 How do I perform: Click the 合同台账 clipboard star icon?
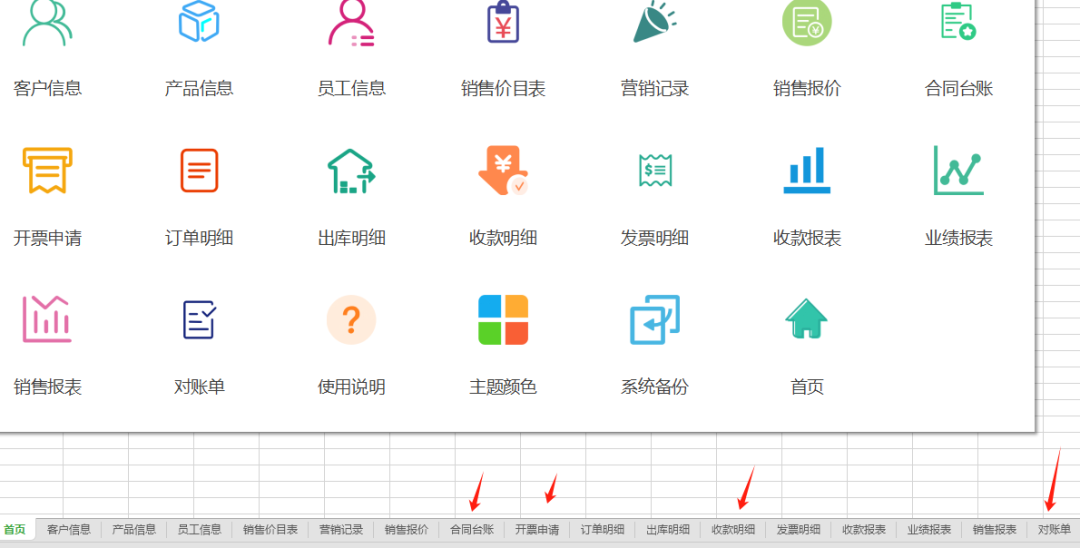tap(958, 21)
